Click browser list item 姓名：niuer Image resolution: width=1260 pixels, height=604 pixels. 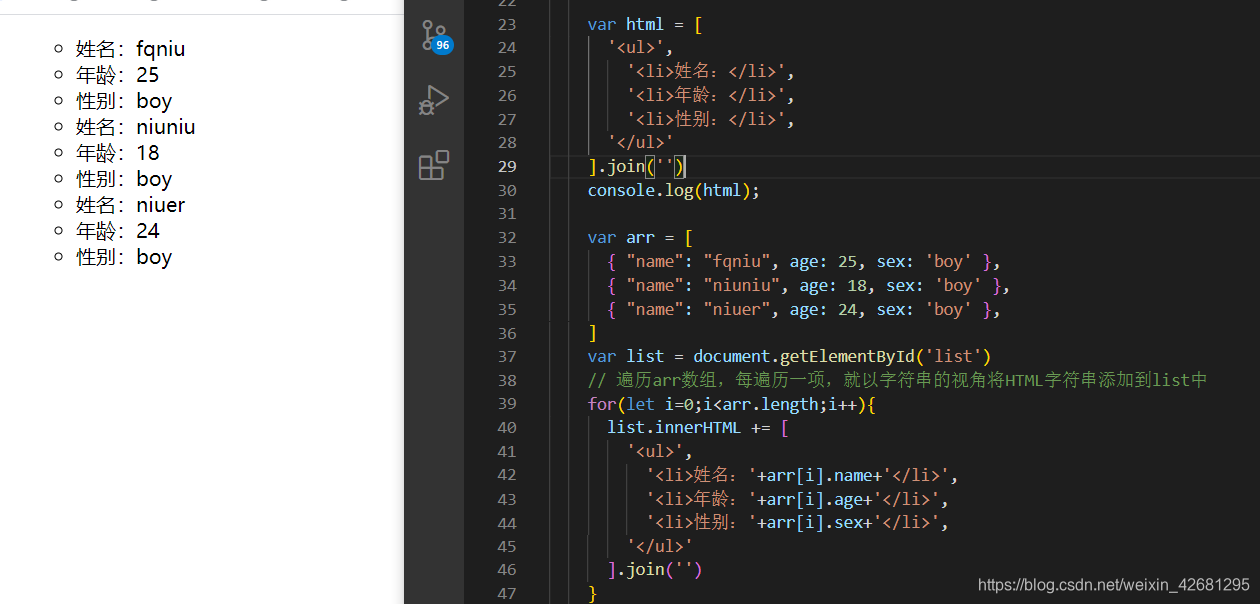(131, 205)
